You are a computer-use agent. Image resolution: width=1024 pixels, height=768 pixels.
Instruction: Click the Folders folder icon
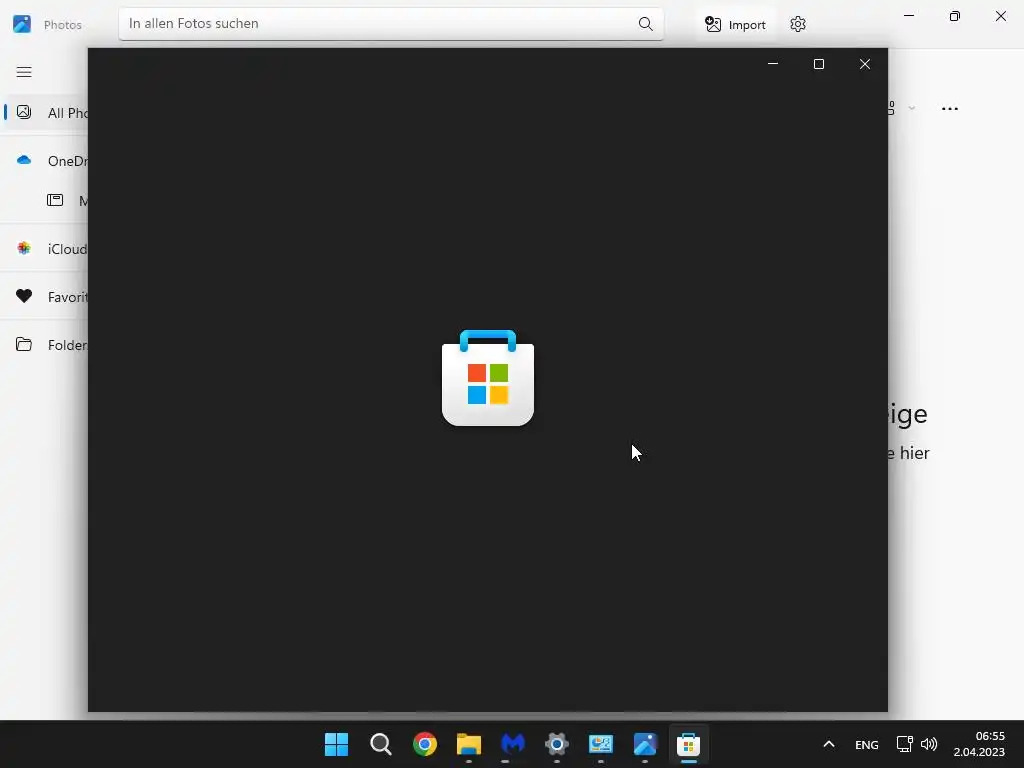[x=24, y=344]
